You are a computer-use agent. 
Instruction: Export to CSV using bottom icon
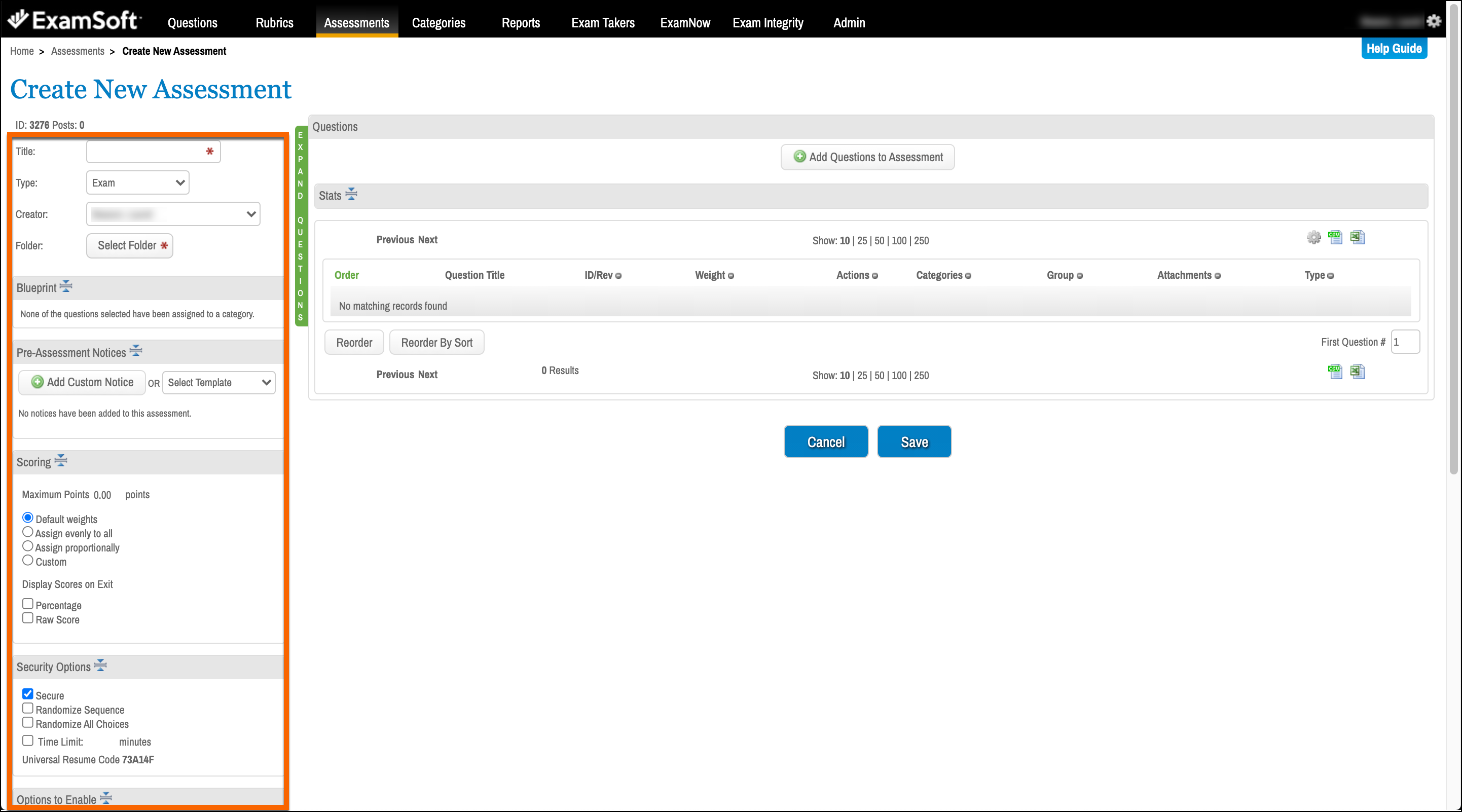coord(1335,372)
